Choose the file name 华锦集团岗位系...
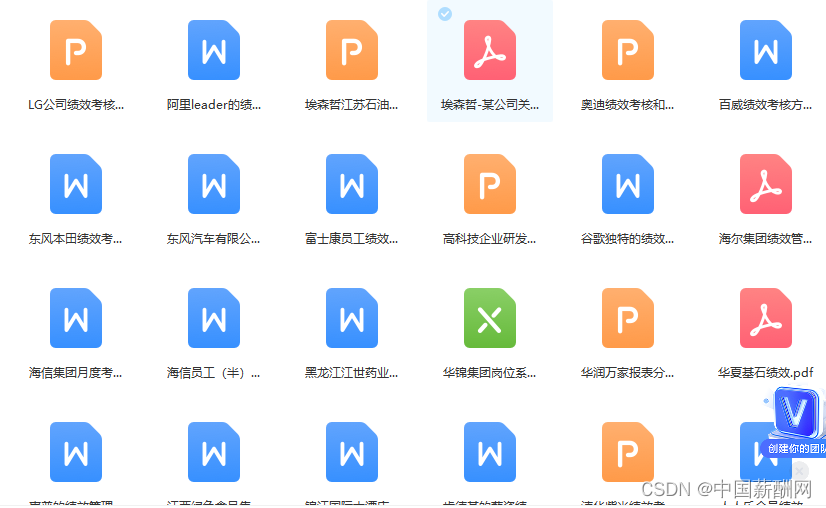Image resolution: width=826 pixels, height=508 pixels. (x=490, y=373)
